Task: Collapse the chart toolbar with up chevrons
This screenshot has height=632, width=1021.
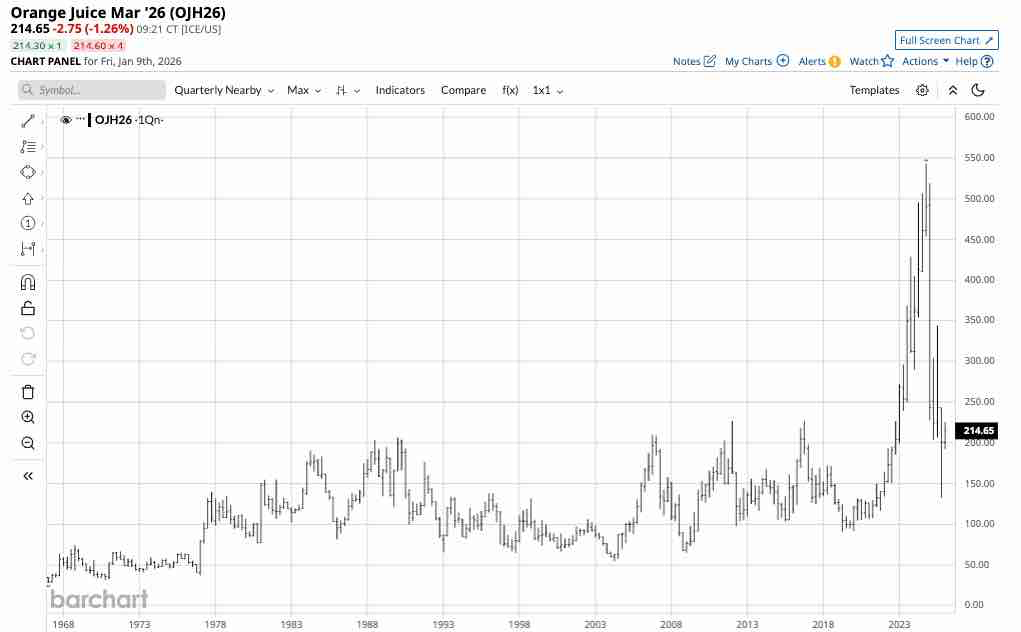Action: pyautogui.click(x=953, y=90)
